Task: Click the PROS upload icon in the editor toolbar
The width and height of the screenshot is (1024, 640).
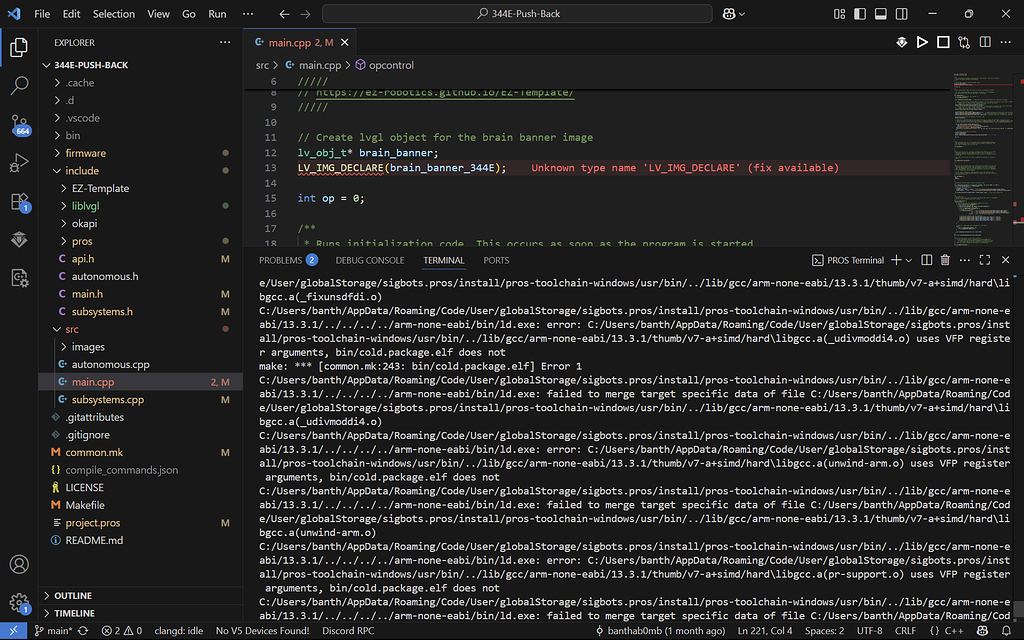Action: pyautogui.click(x=901, y=42)
